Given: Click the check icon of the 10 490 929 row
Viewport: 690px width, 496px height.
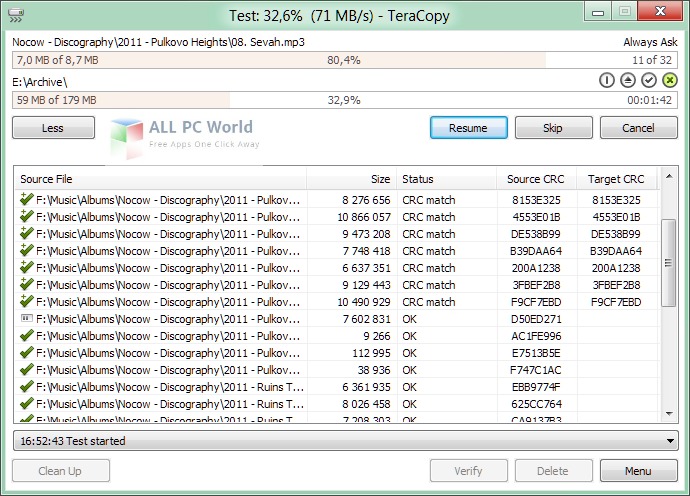Looking at the screenshot, I should (27, 301).
